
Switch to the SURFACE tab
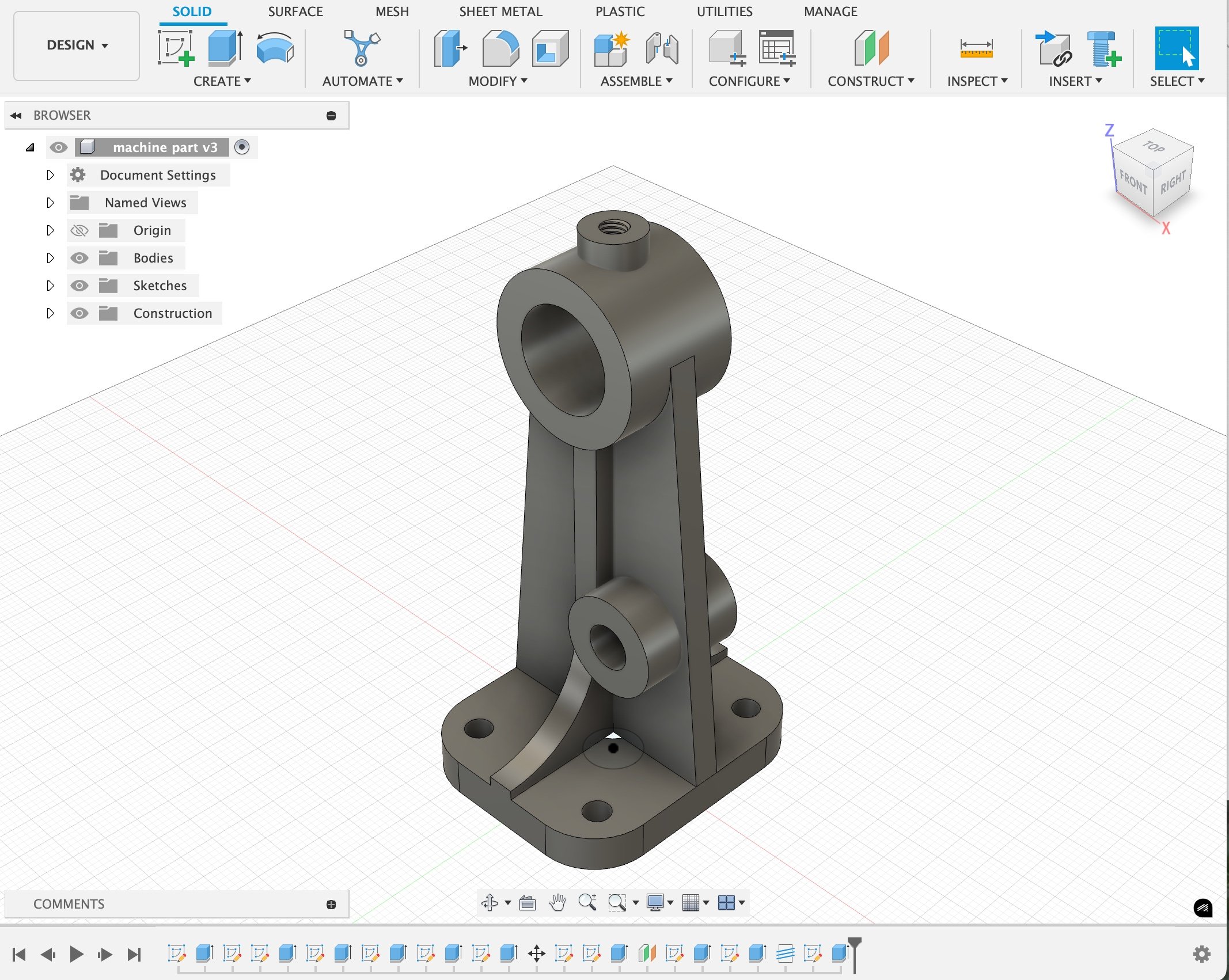(x=295, y=12)
